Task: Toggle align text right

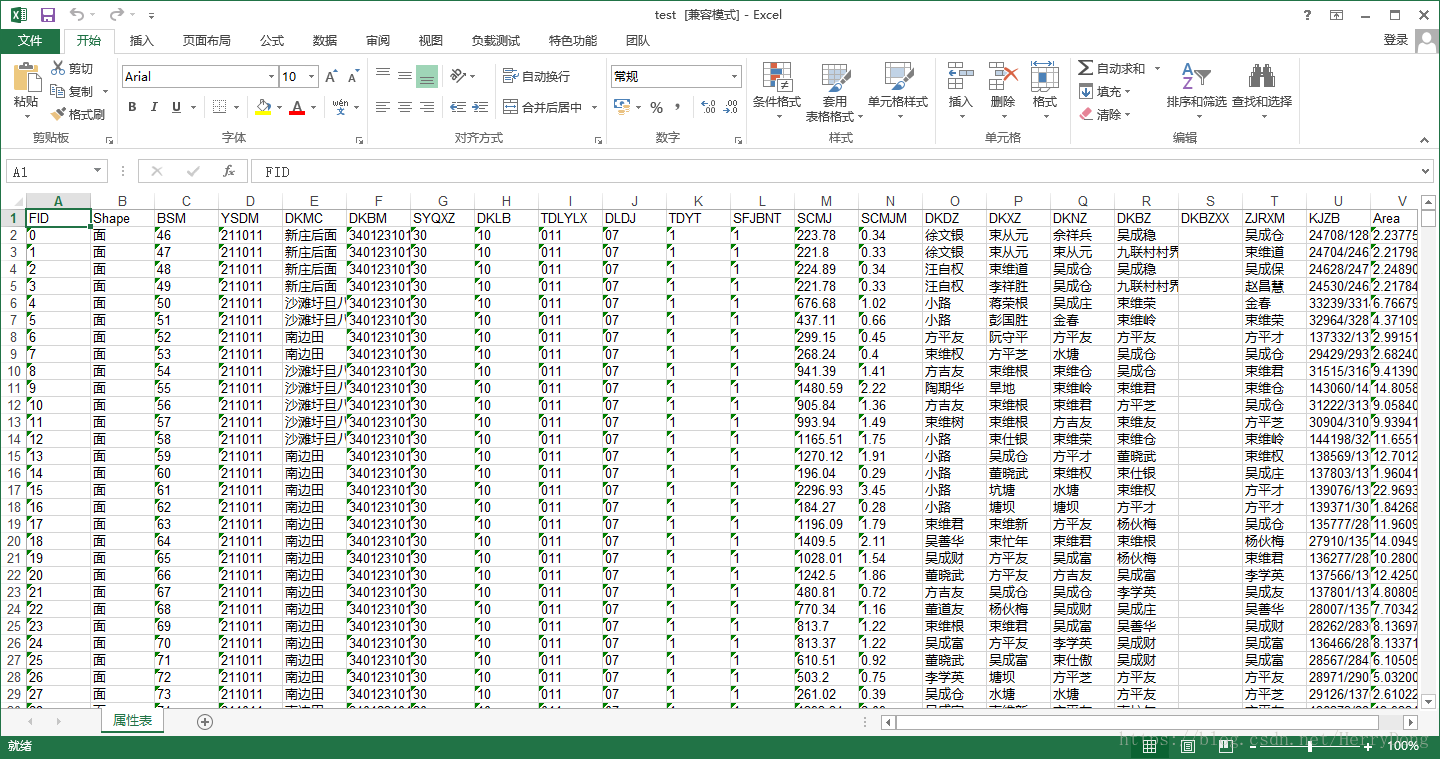Action: [427, 107]
